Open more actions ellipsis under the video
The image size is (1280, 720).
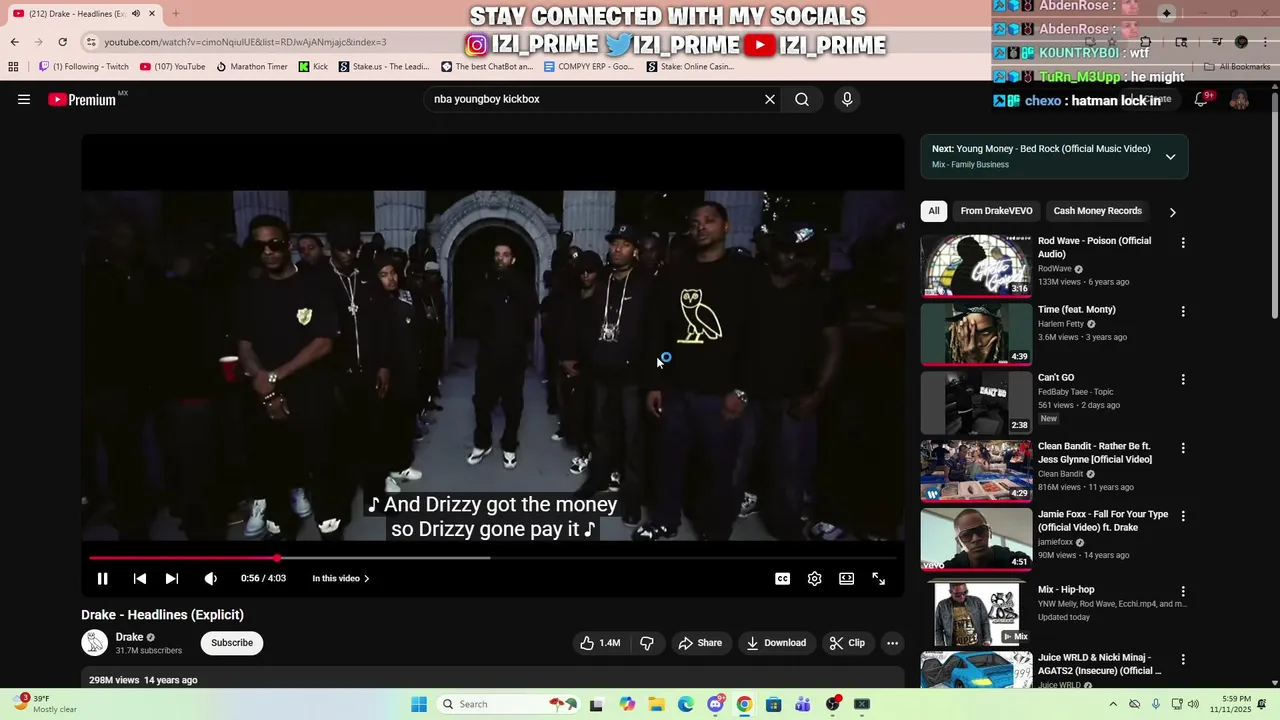(x=892, y=643)
